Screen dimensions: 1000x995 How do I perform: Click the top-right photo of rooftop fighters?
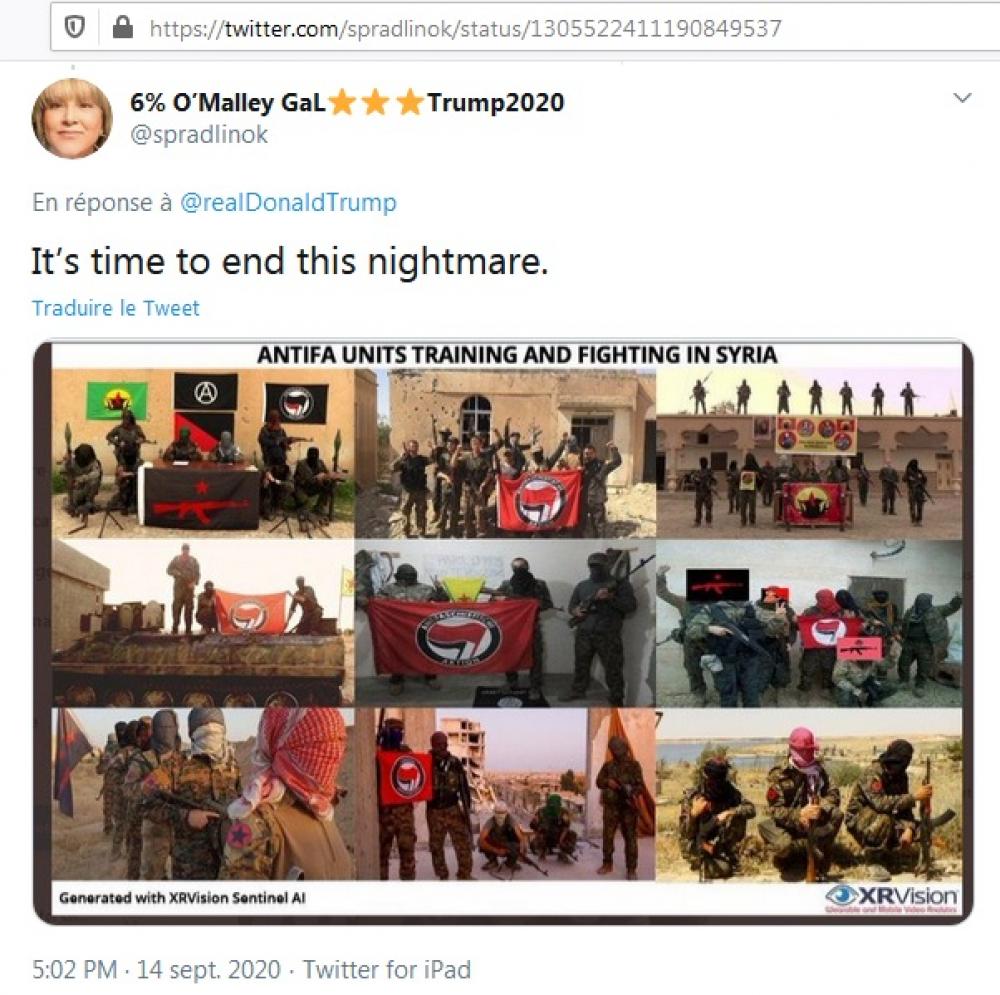click(809, 453)
